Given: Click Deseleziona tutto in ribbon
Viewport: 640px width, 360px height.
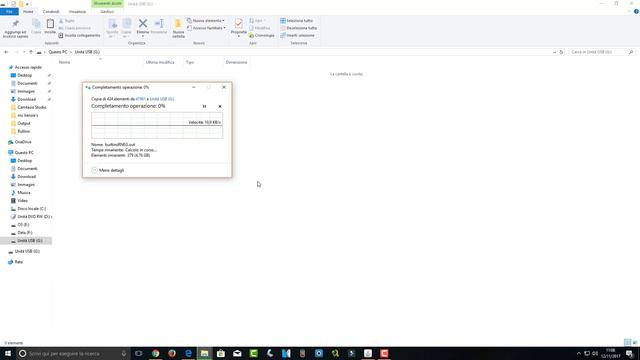Looking at the screenshot, I should tap(298, 28).
